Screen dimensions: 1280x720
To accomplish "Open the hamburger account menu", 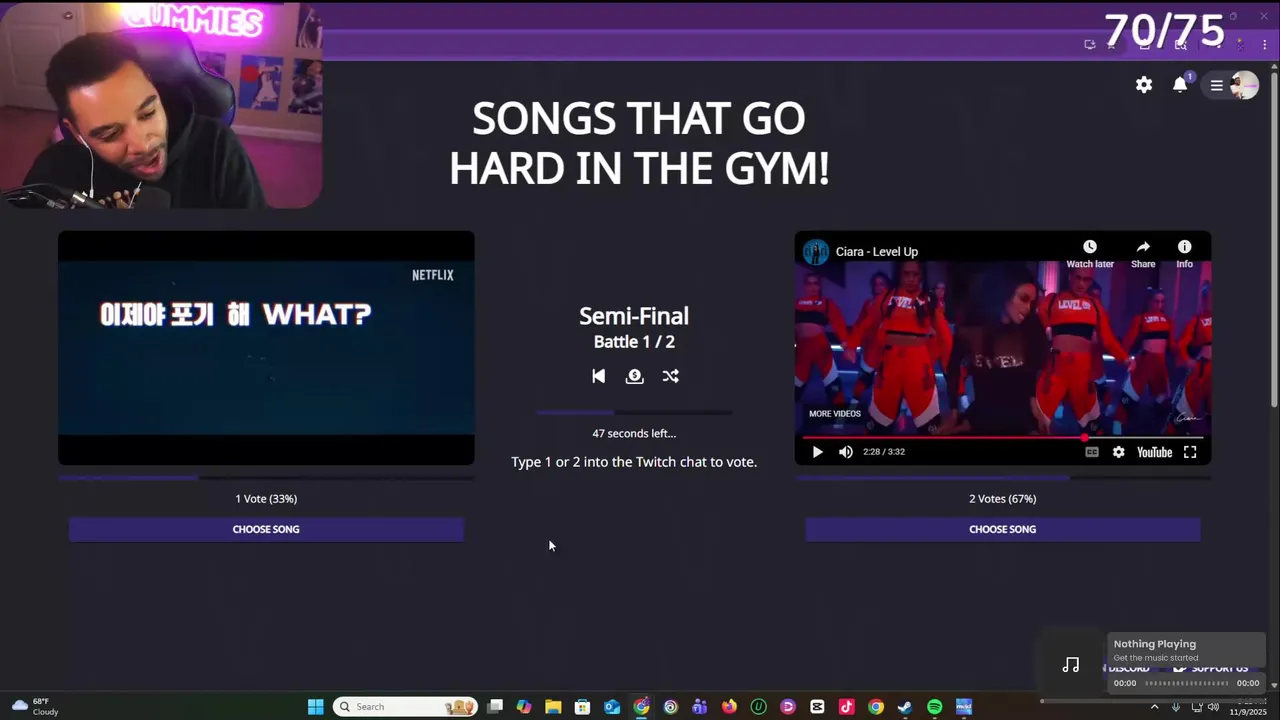I will 1217,85.
